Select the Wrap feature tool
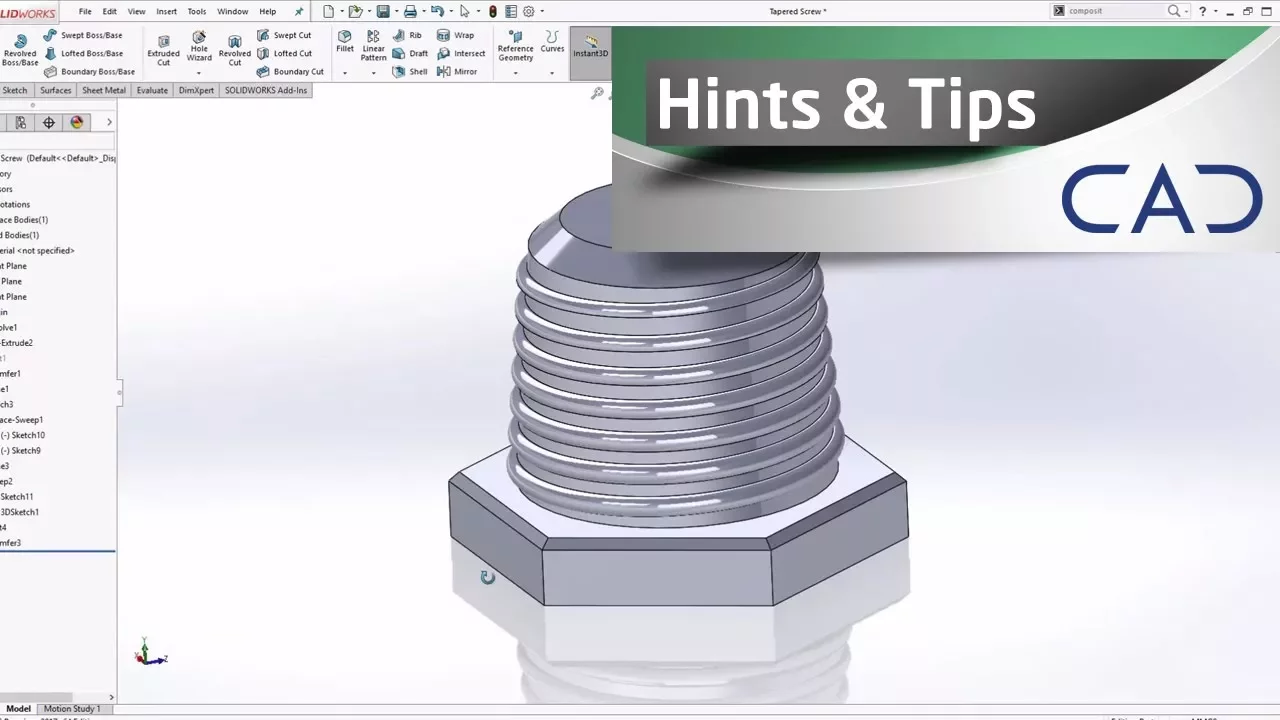Screen dimensions: 1280x720 click(x=455, y=35)
